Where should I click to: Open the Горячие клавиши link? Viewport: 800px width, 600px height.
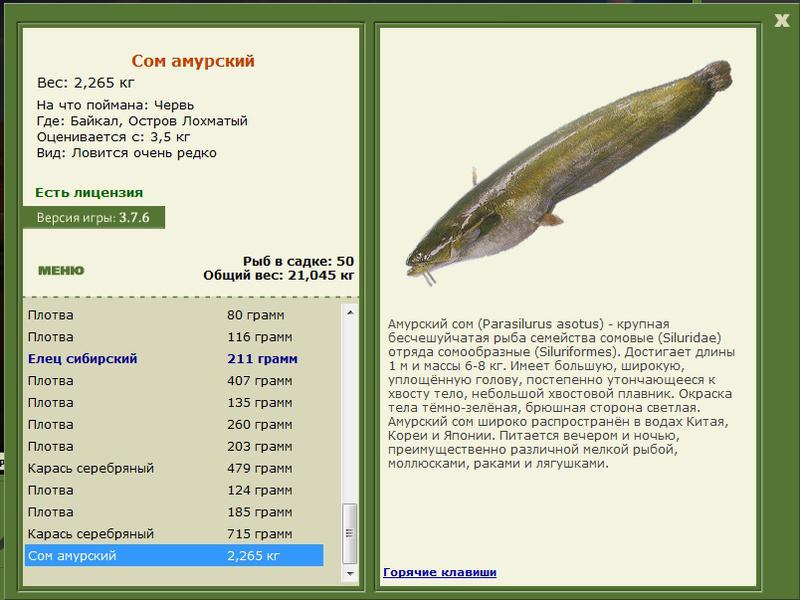click(x=440, y=572)
